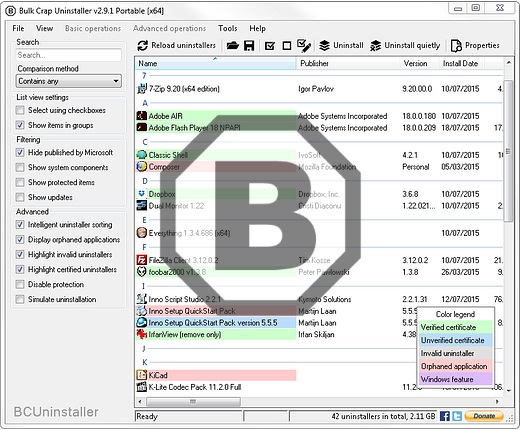520x430 pixels.
Task: Click the Reload uninstallers icon
Action: tap(143, 46)
